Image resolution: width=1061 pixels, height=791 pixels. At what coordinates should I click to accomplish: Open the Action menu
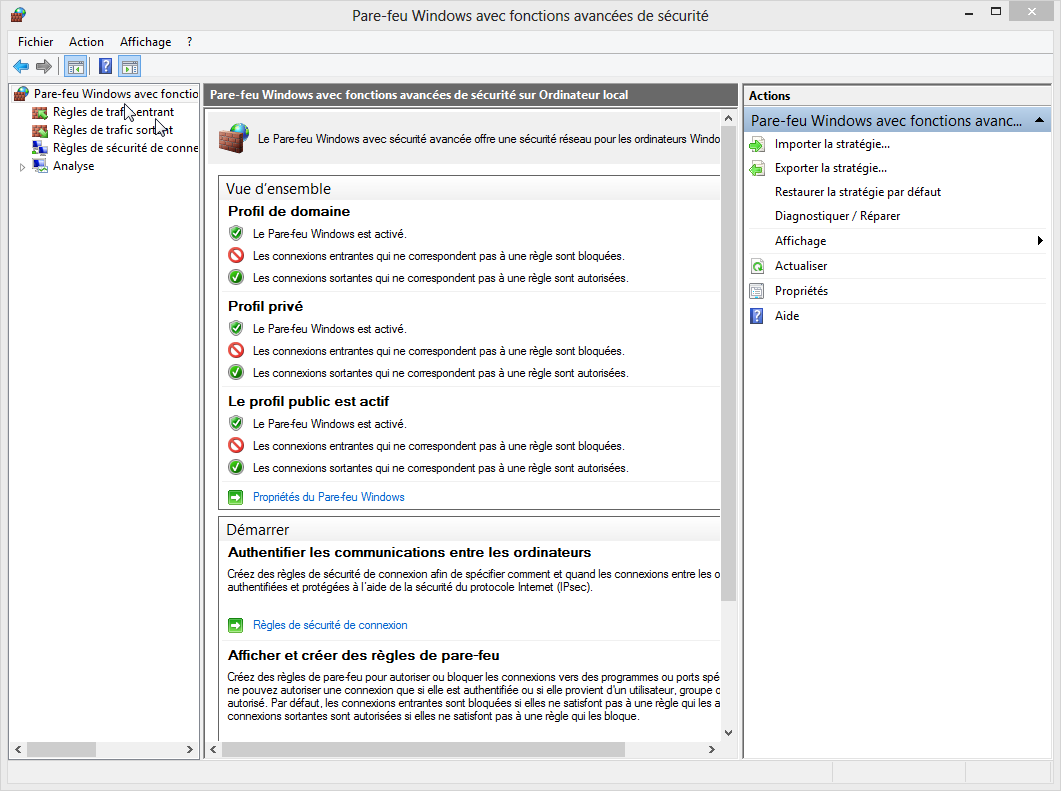click(x=86, y=42)
